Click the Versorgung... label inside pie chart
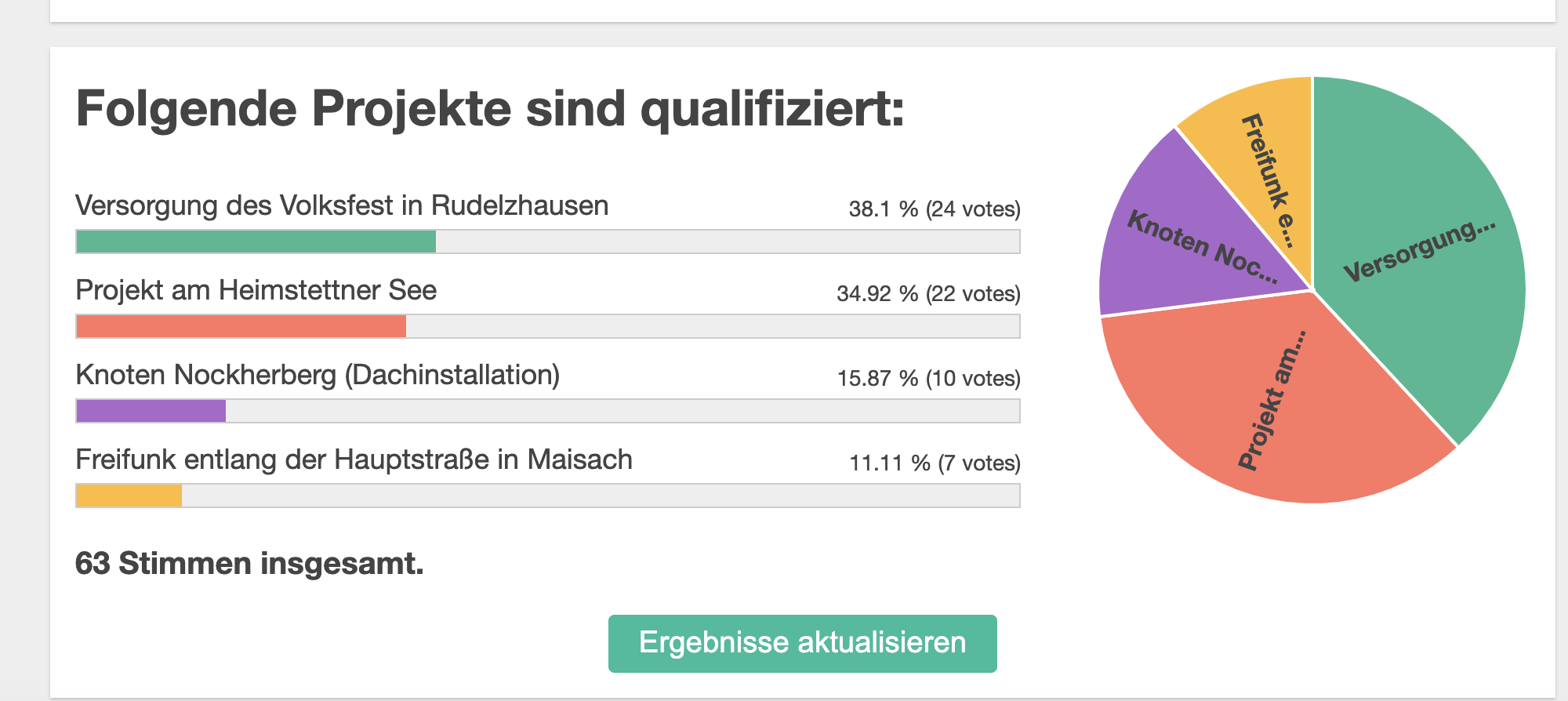The height and width of the screenshot is (701, 1568). 1419,251
